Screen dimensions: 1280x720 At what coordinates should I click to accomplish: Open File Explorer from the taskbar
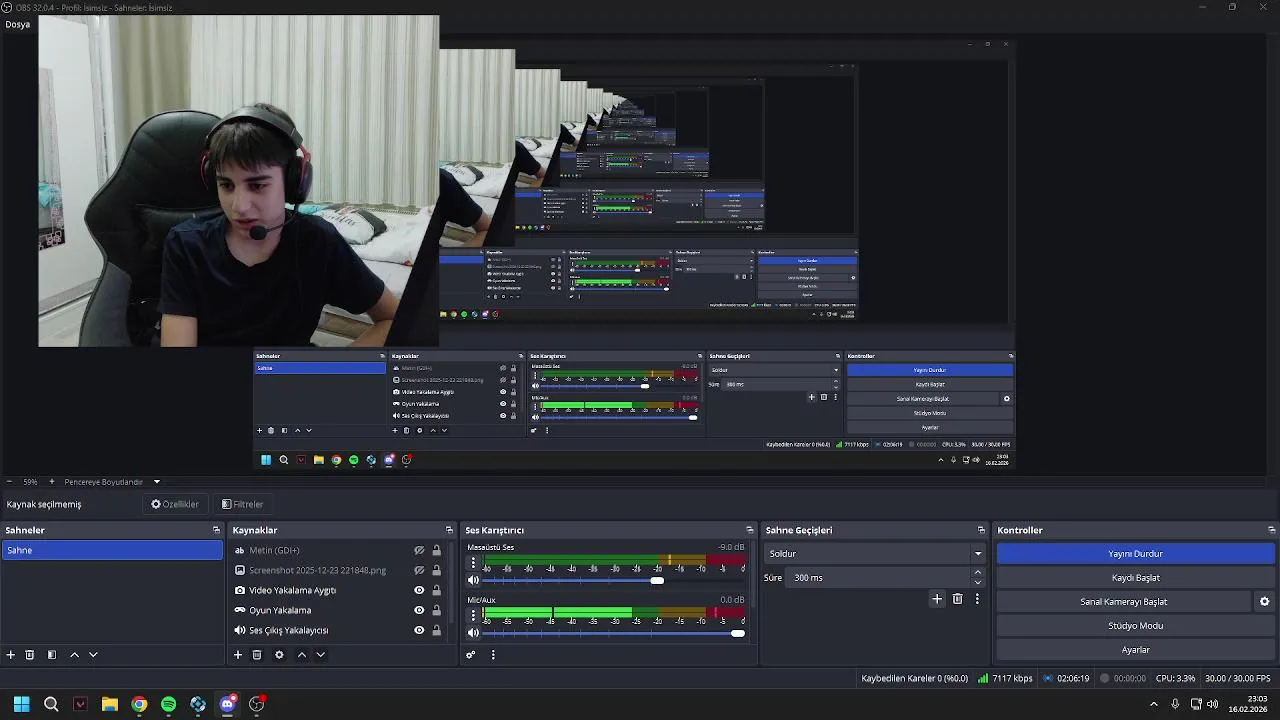(110, 704)
